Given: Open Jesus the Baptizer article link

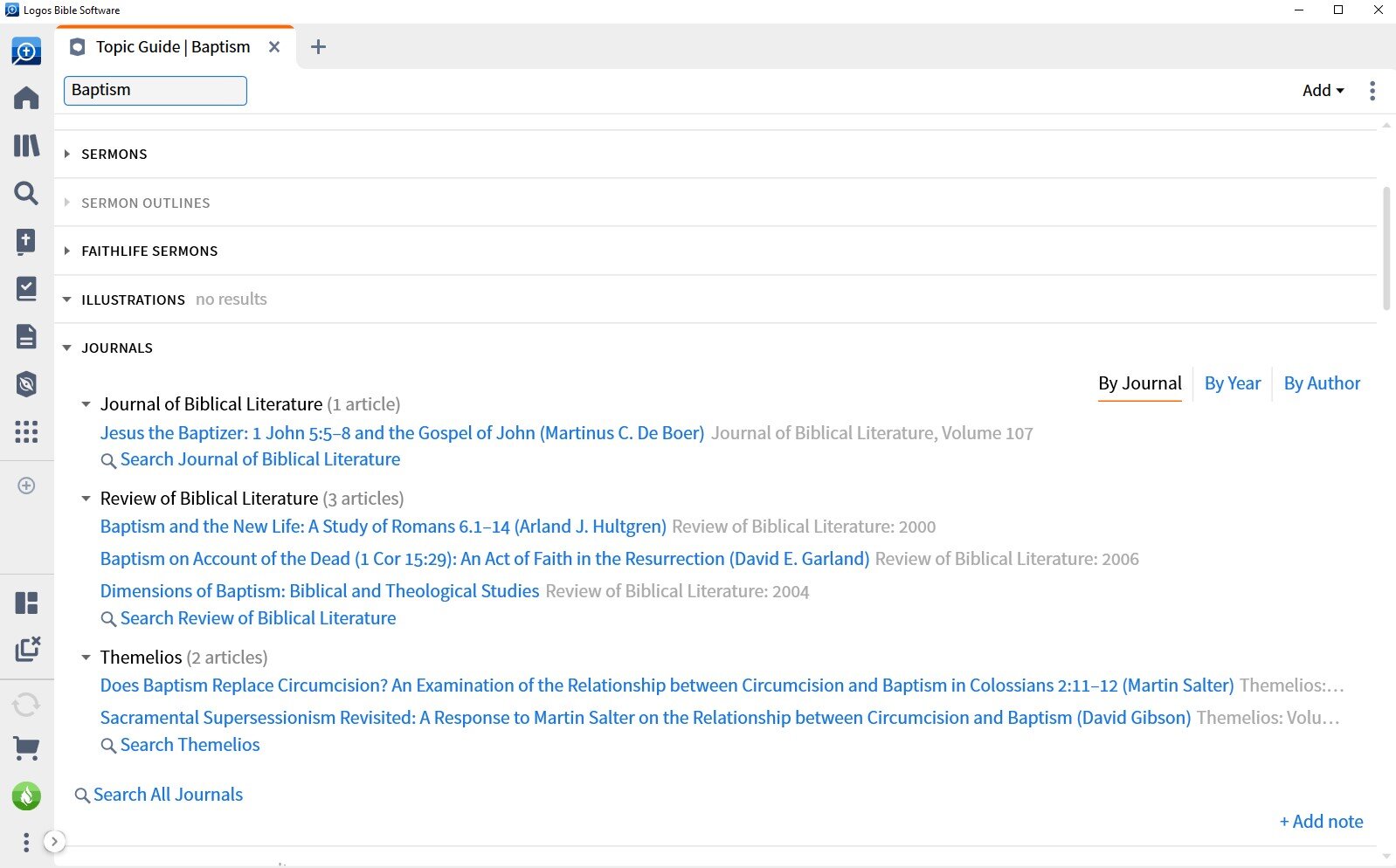Looking at the screenshot, I should (x=402, y=433).
